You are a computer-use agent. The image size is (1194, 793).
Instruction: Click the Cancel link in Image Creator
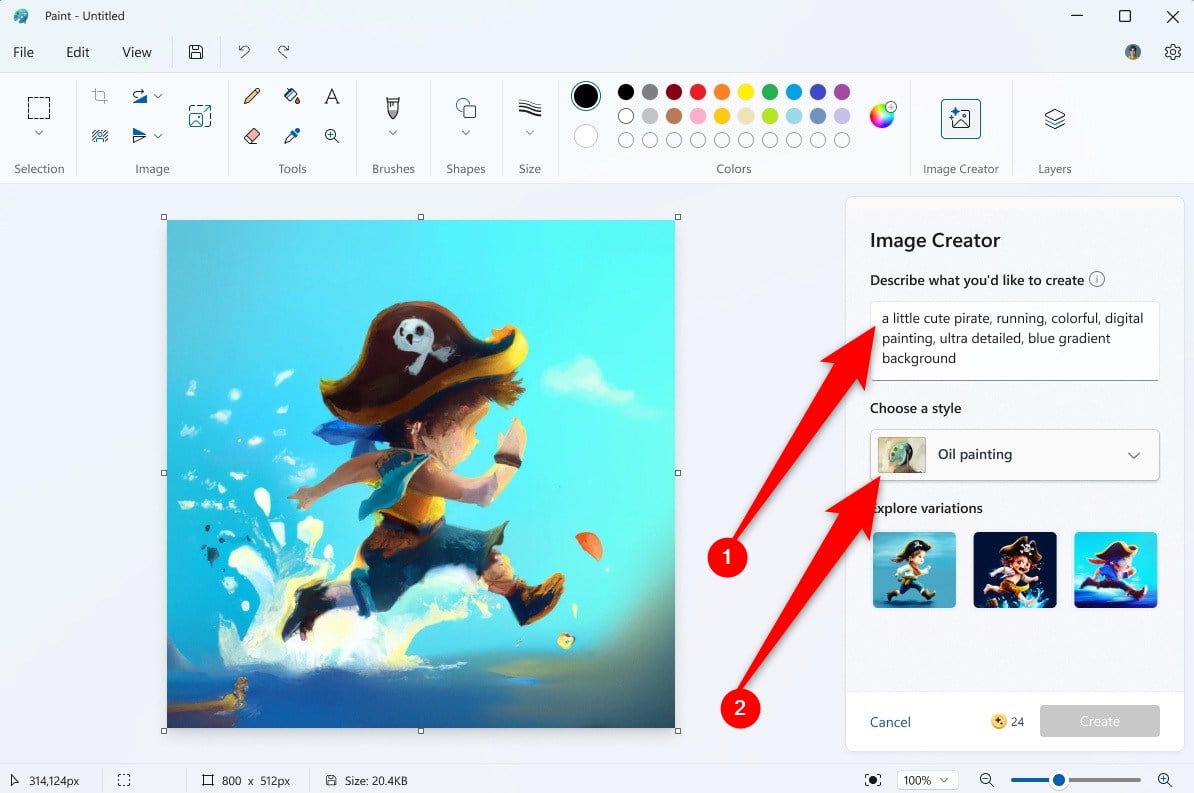pos(890,721)
